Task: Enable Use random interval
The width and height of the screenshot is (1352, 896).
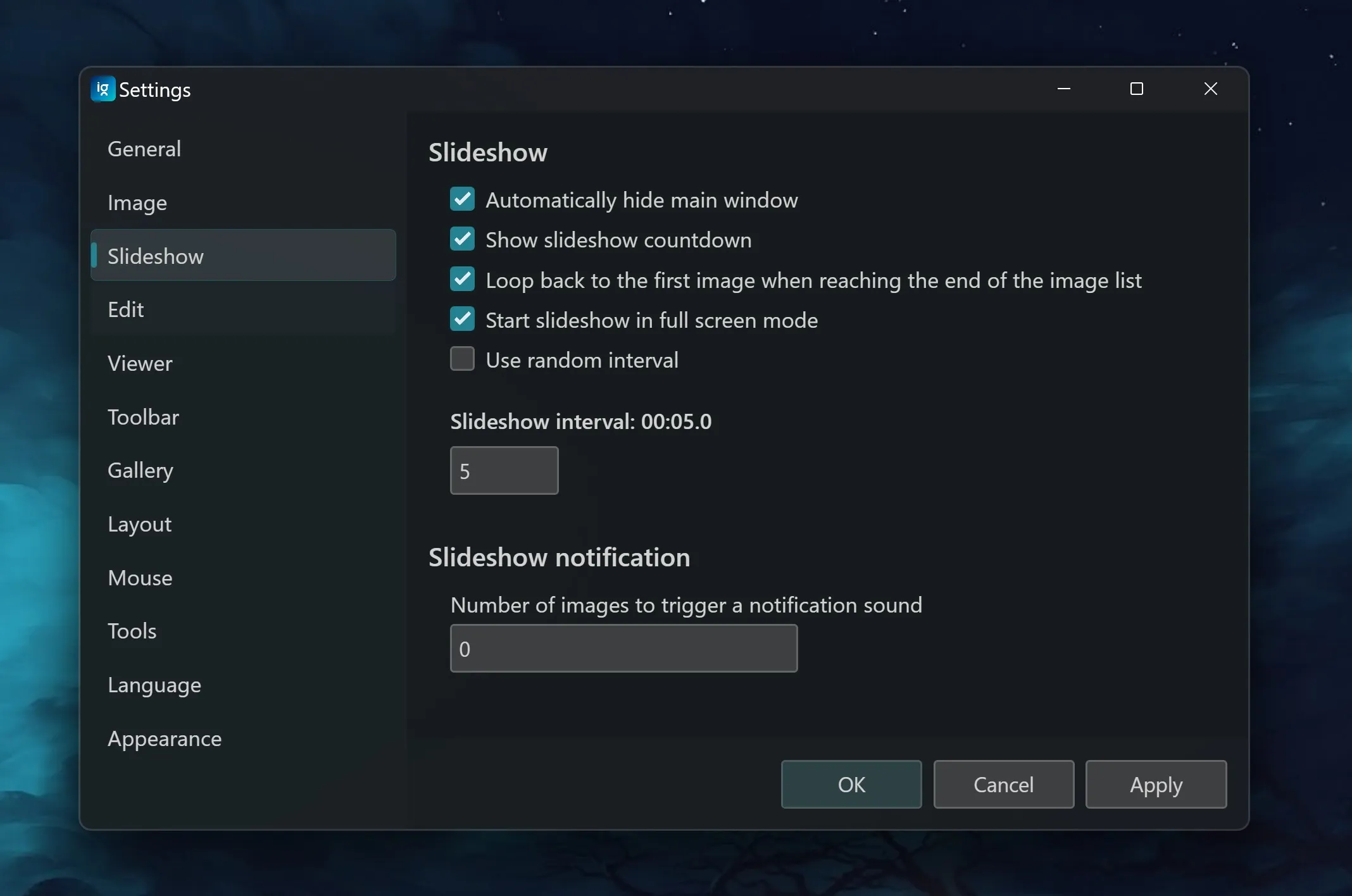Action: pos(462,359)
